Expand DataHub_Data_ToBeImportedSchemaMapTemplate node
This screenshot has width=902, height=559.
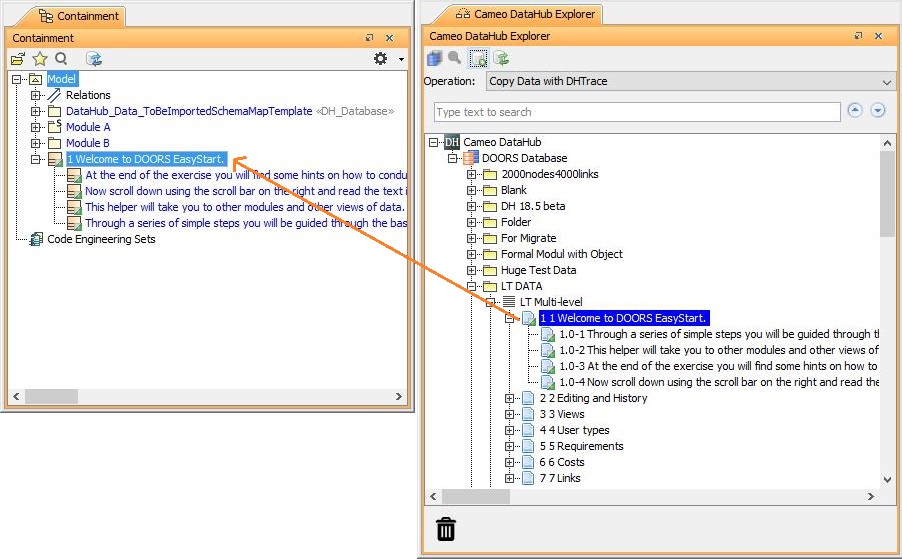point(36,111)
